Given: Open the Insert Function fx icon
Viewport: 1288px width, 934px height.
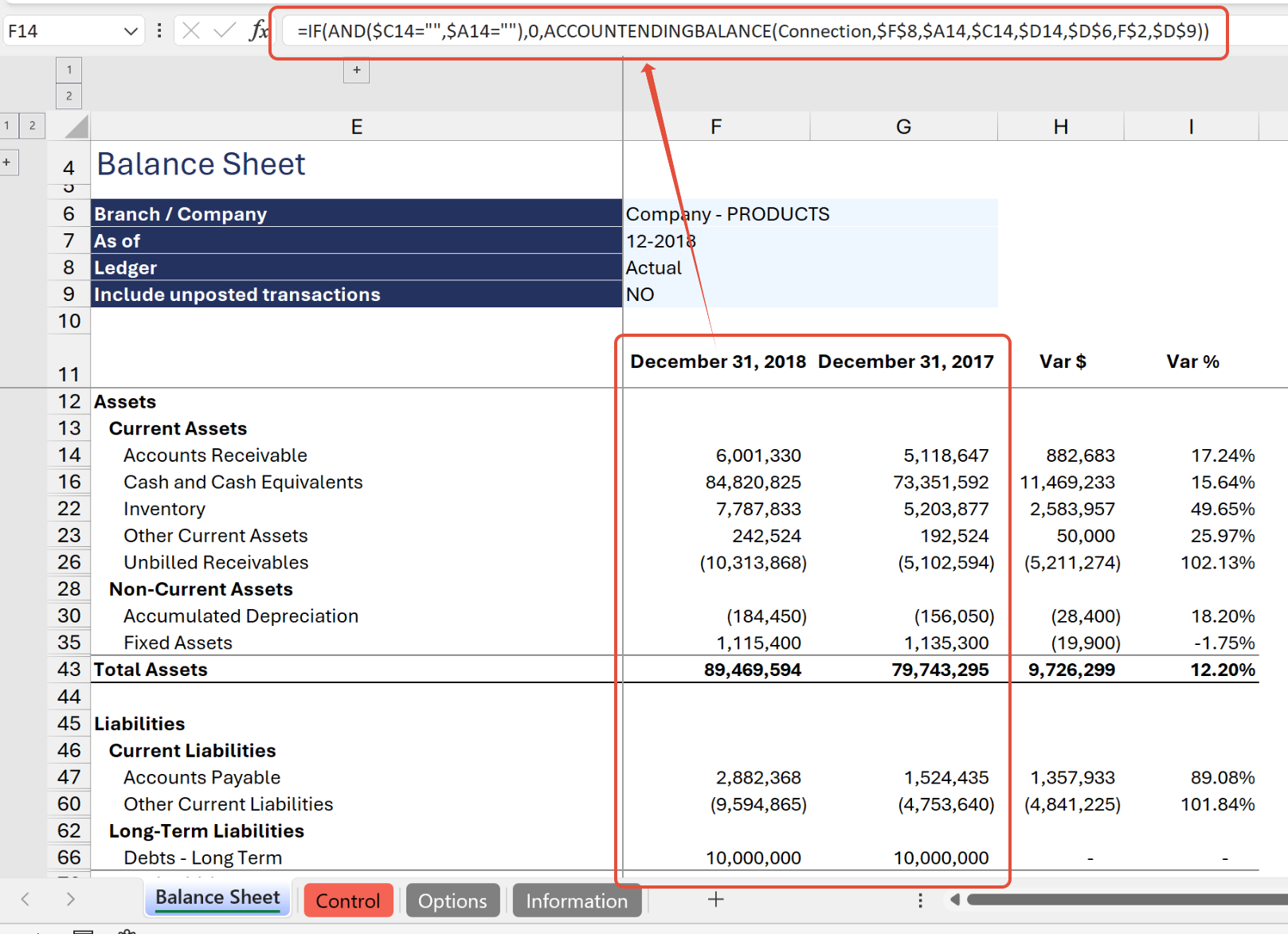Looking at the screenshot, I should tap(258, 31).
